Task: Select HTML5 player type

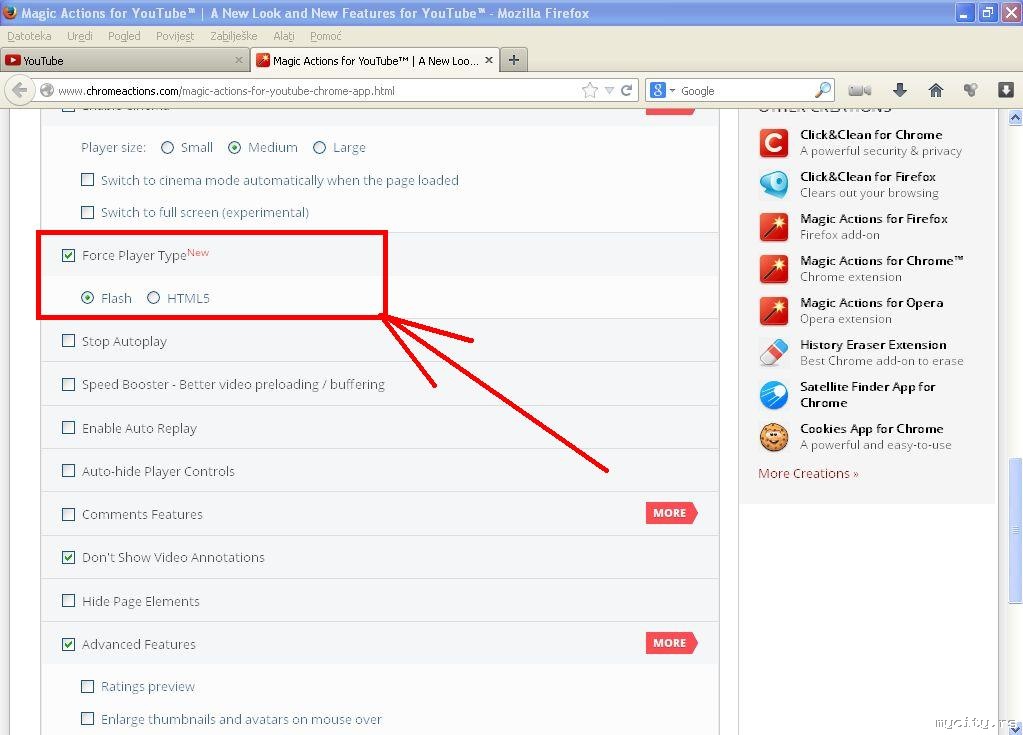Action: (x=153, y=298)
